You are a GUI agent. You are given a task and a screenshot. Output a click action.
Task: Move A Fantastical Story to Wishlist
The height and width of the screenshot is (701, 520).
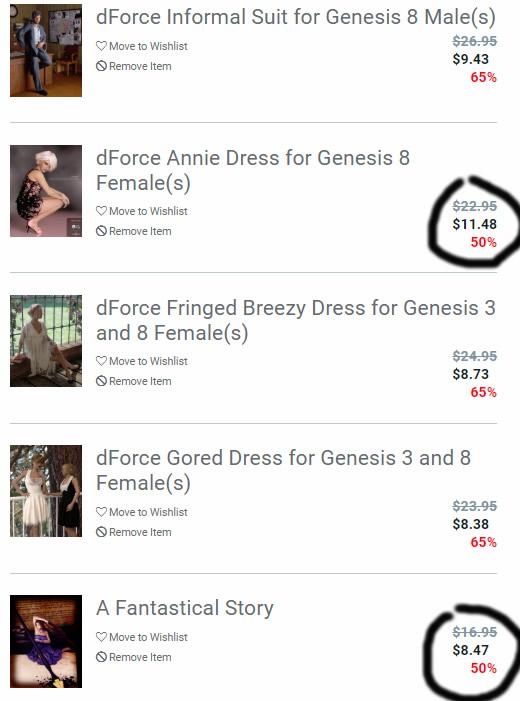(142, 637)
